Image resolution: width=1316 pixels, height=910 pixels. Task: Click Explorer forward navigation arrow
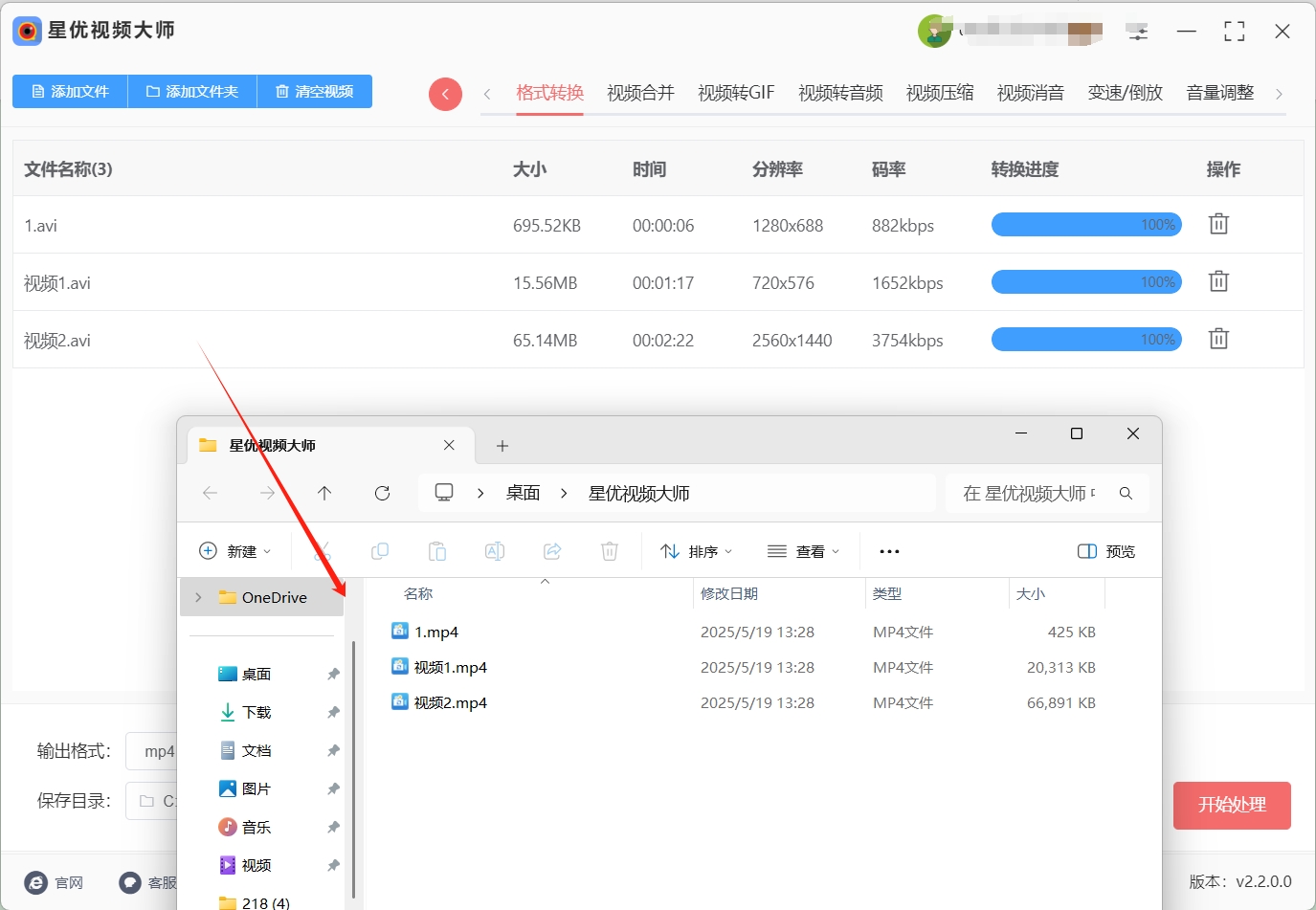tap(267, 493)
